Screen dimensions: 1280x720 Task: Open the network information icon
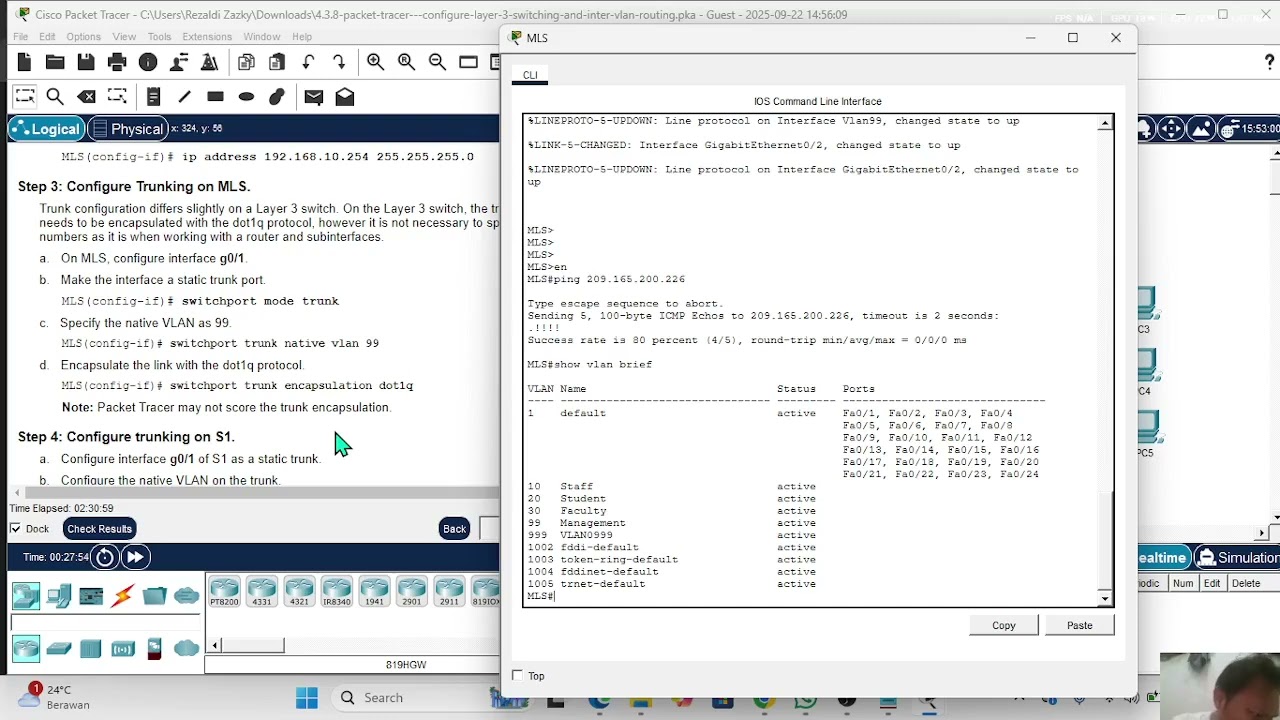148,62
